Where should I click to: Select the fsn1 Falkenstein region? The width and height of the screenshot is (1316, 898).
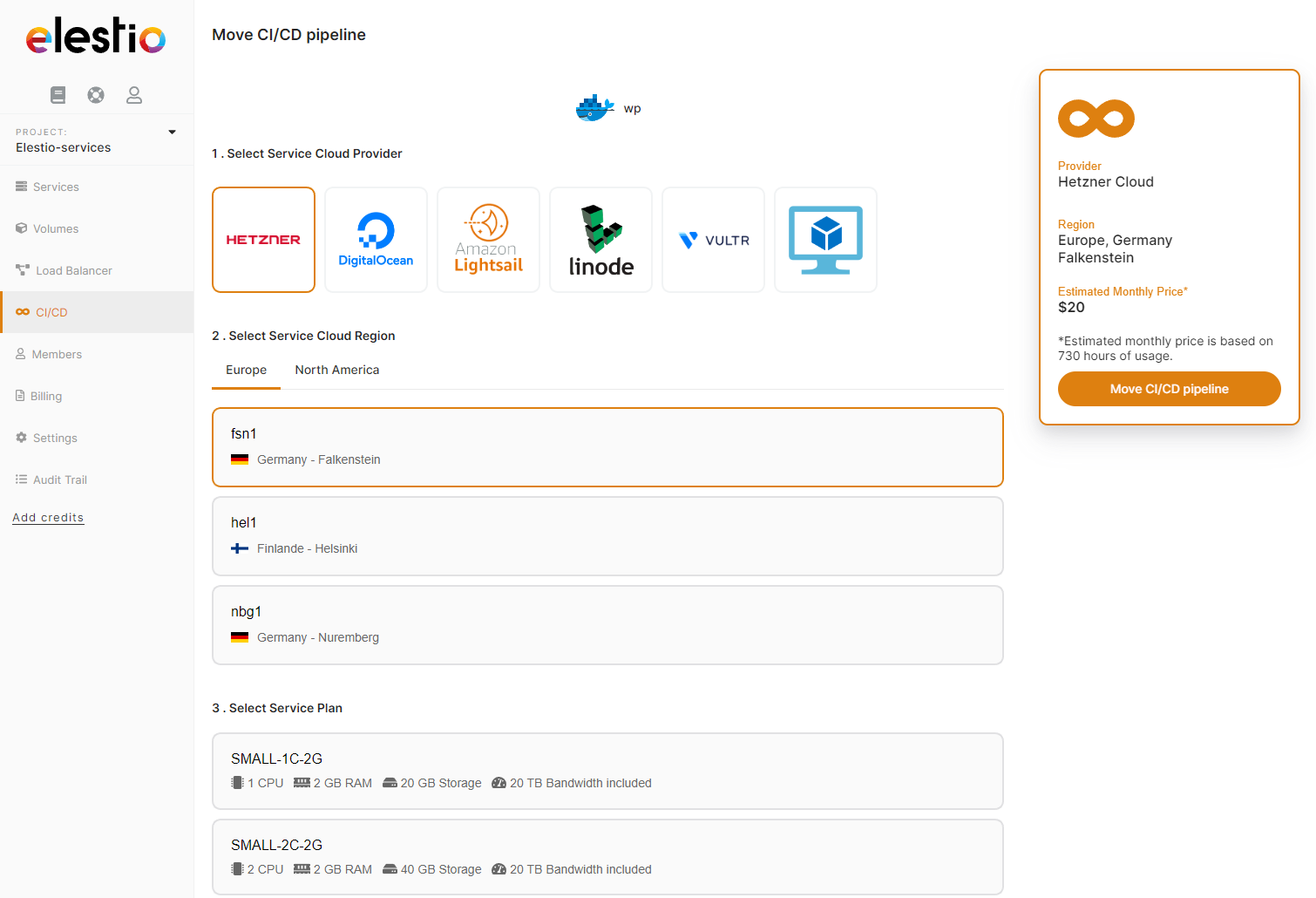(607, 447)
